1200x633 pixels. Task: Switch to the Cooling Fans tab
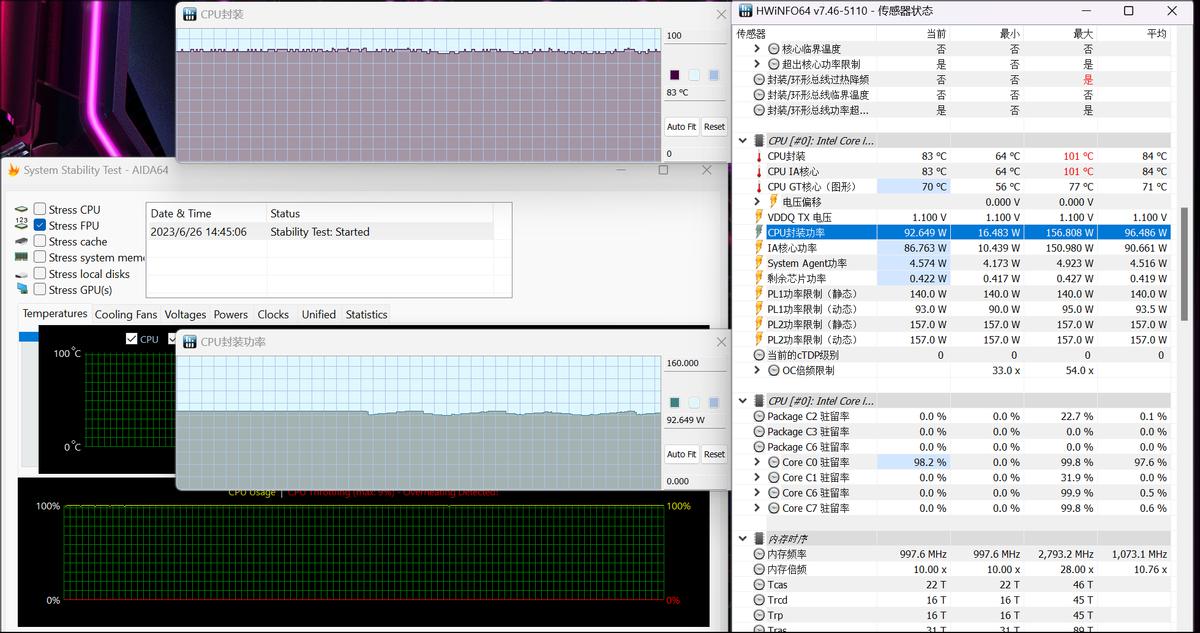tap(126, 314)
